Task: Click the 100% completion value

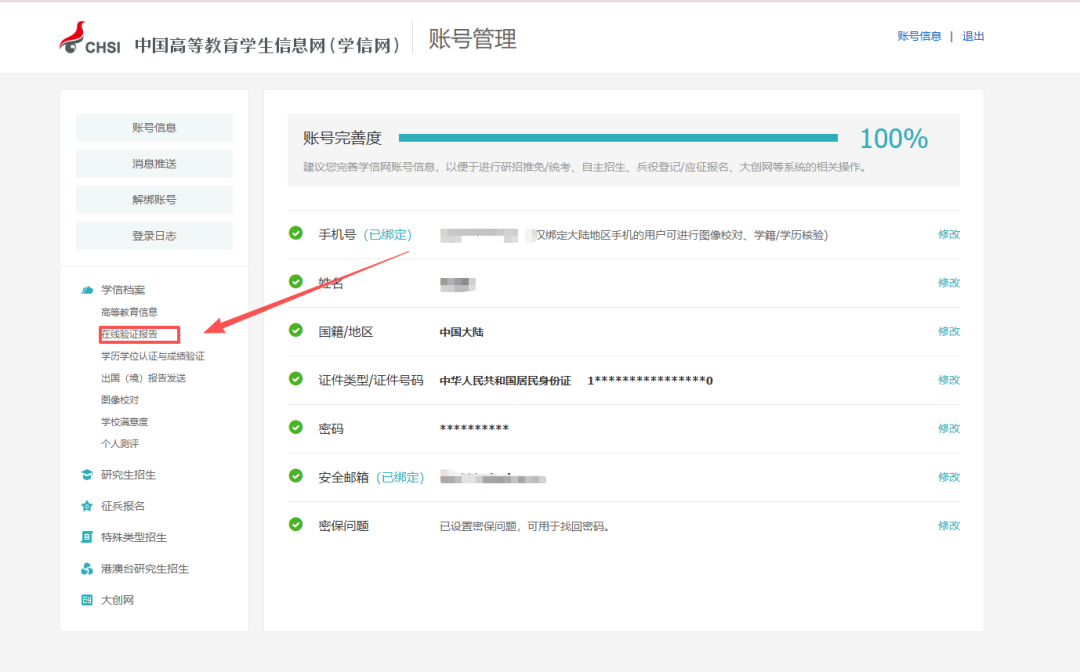Action: [x=893, y=138]
